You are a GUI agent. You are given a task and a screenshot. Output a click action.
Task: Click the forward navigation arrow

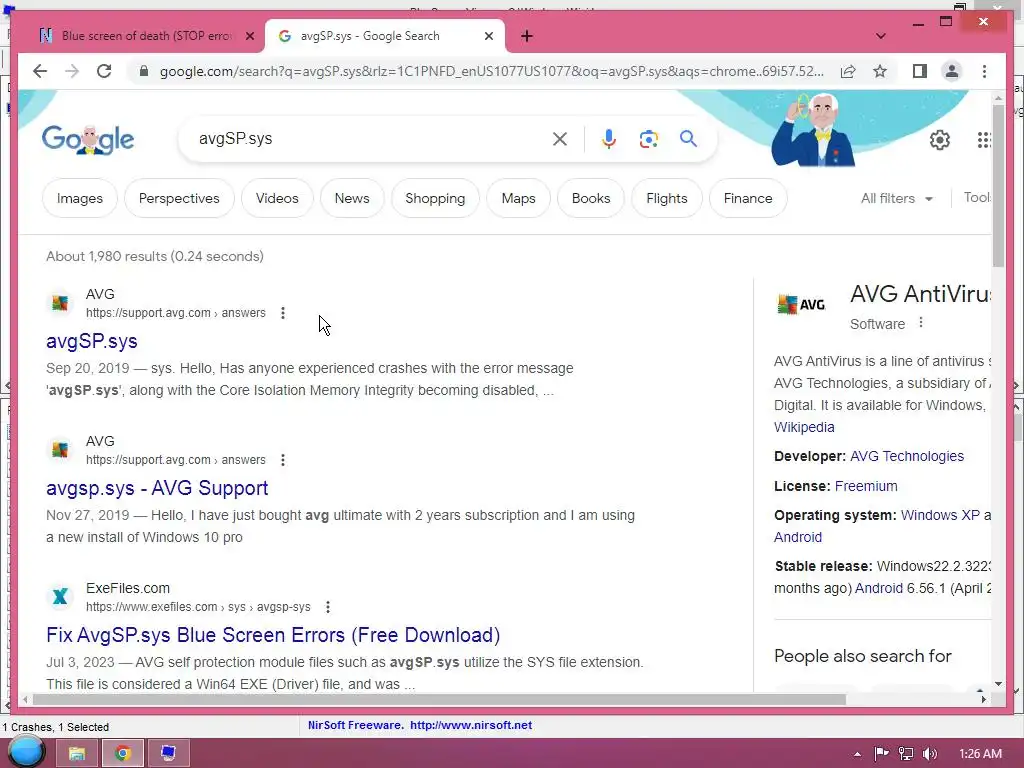point(72,71)
